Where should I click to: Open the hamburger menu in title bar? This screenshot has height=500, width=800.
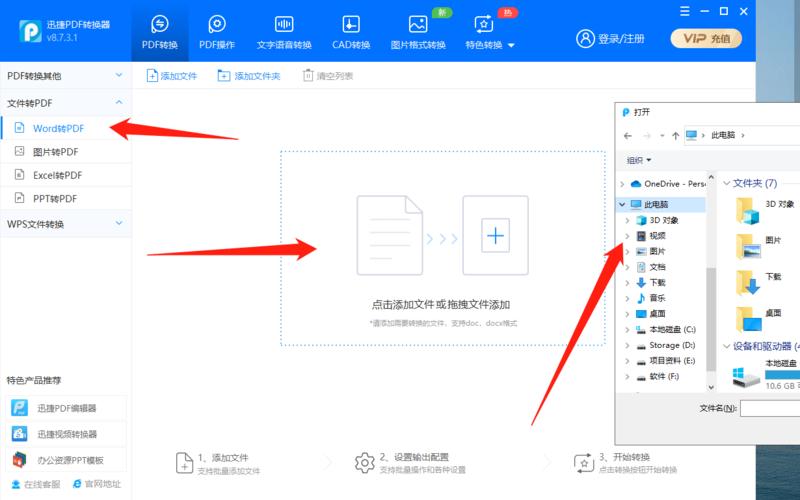pyautogui.click(x=685, y=11)
